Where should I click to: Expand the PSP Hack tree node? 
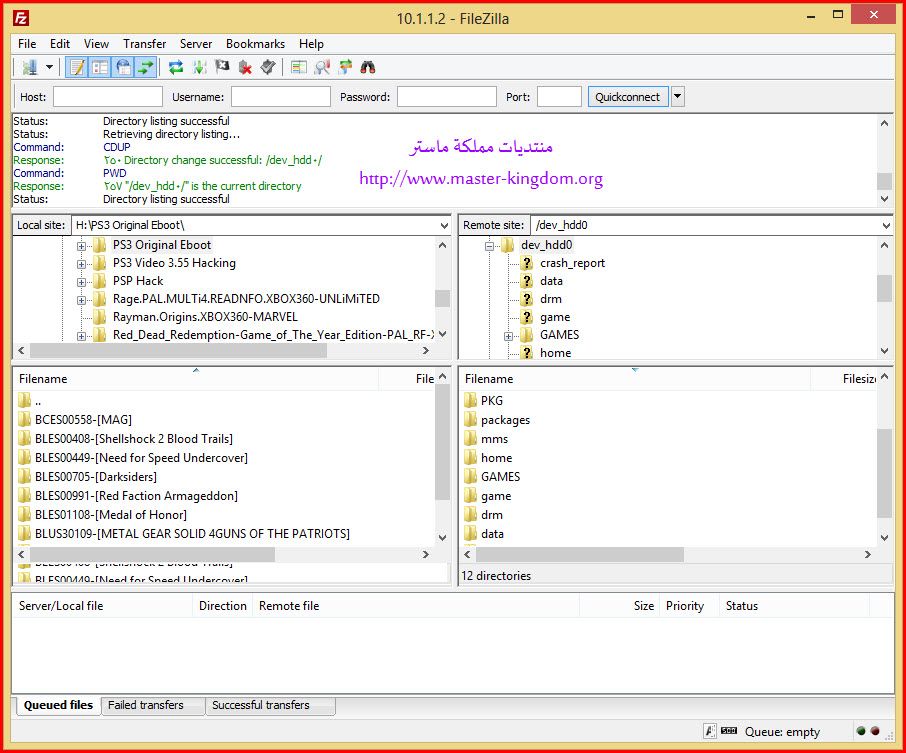coord(81,282)
